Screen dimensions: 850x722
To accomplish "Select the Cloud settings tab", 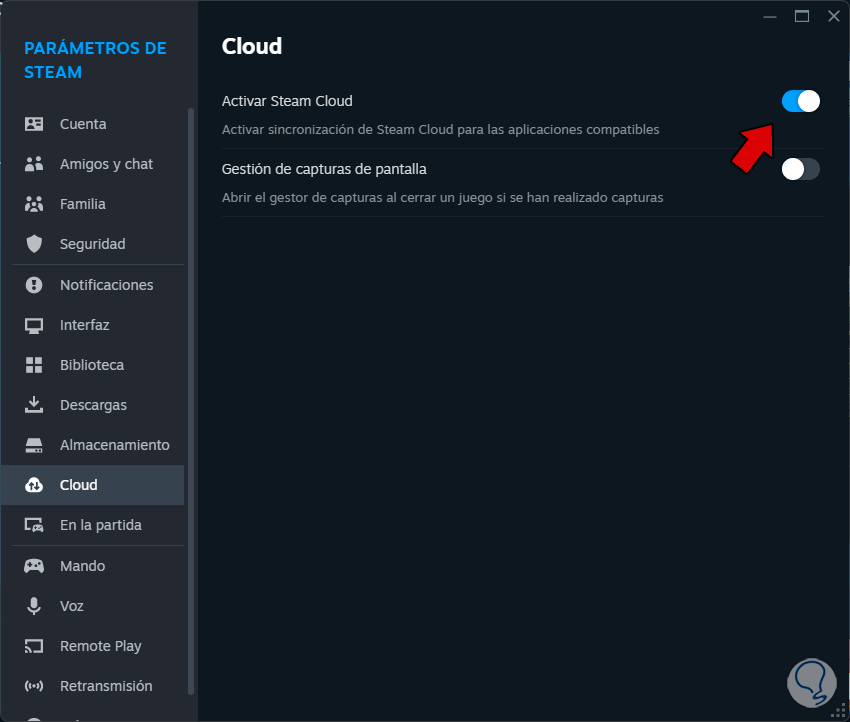I will [78, 485].
